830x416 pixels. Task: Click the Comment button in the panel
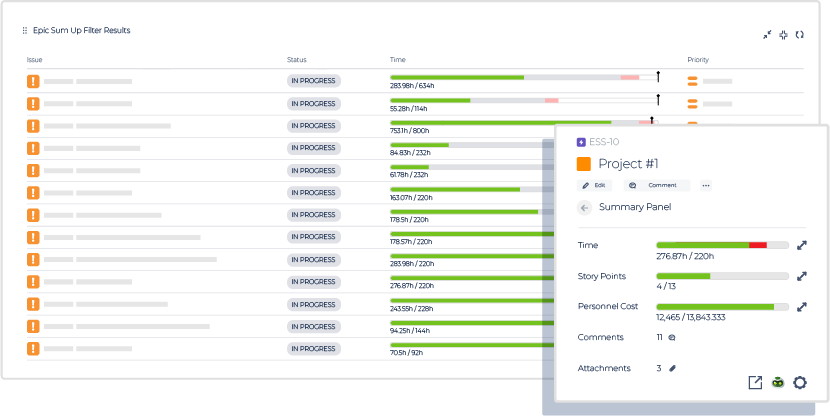(656, 185)
